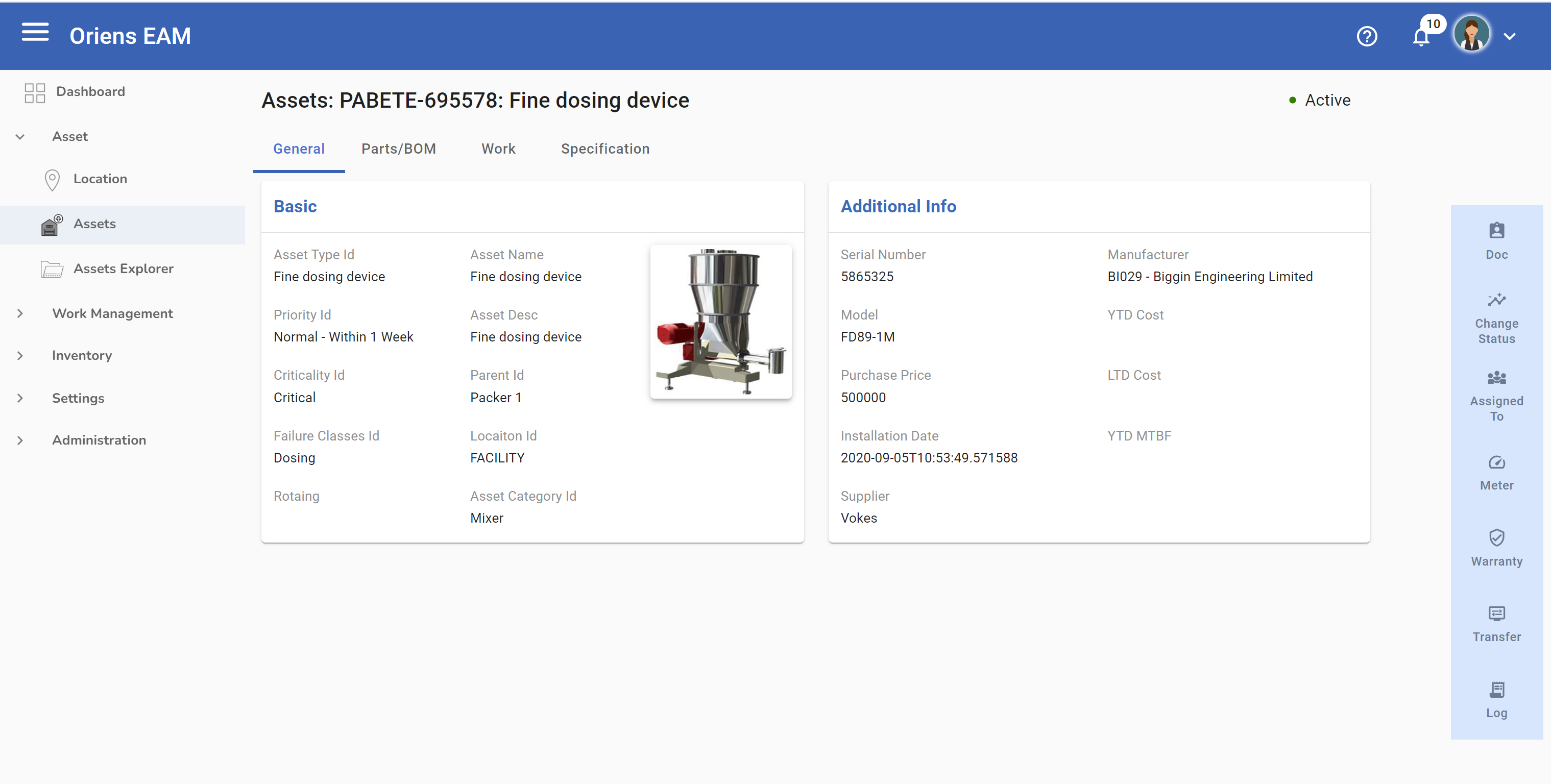Click the hamburger menu icon
Image resolution: width=1551 pixels, height=784 pixels.
click(34, 33)
